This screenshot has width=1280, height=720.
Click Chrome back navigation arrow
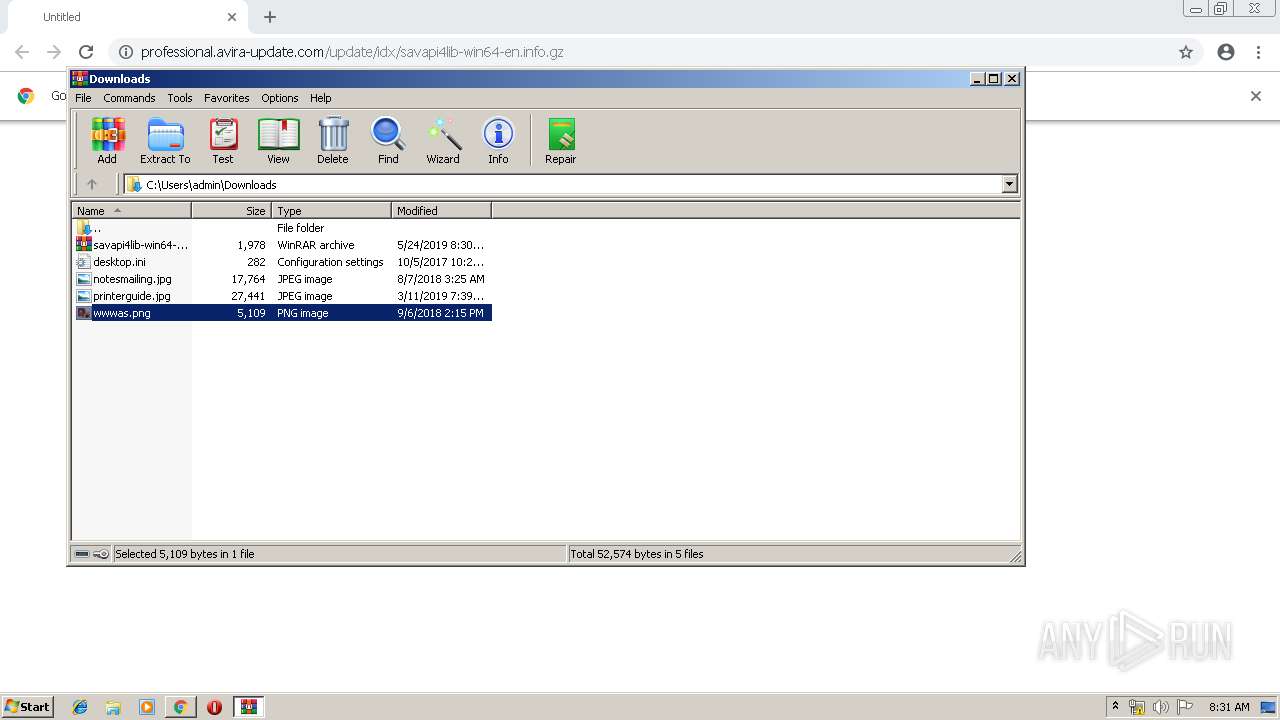[x=22, y=52]
